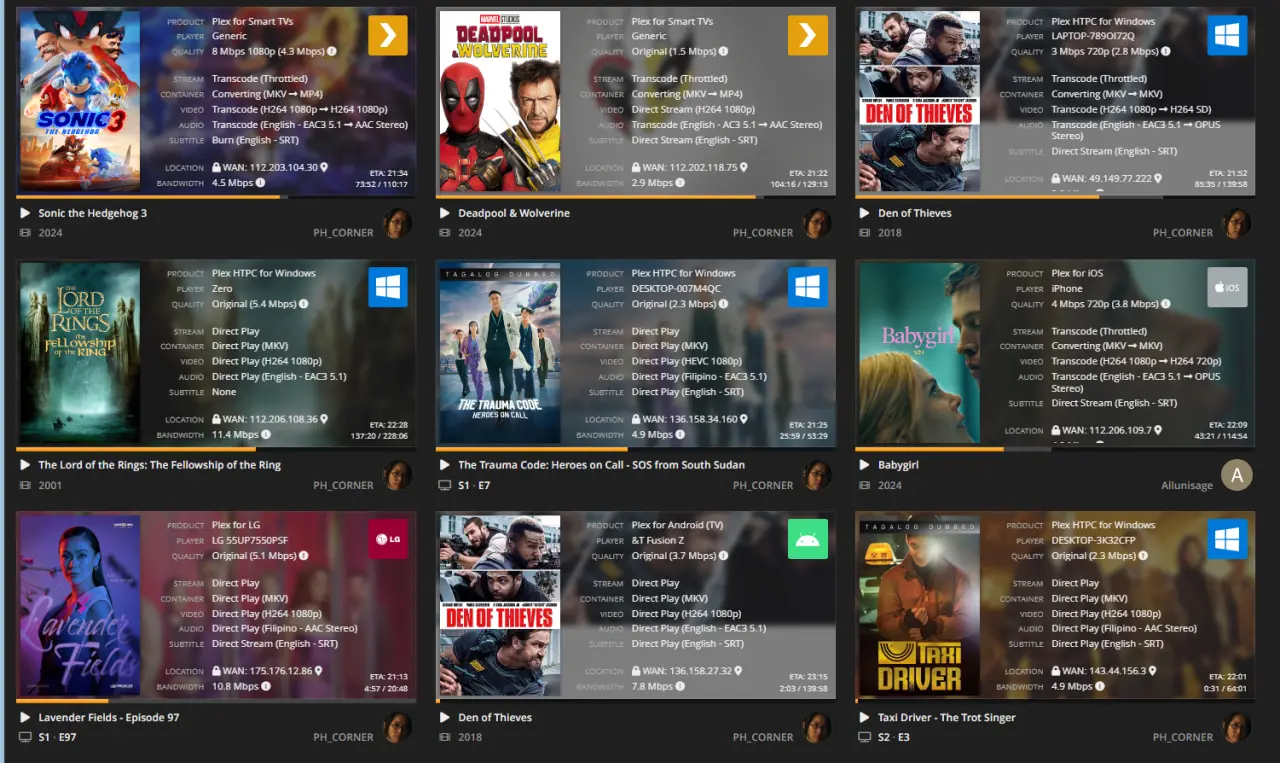
Task: Open Deadpool & Wolverine title link
Action: 514,213
